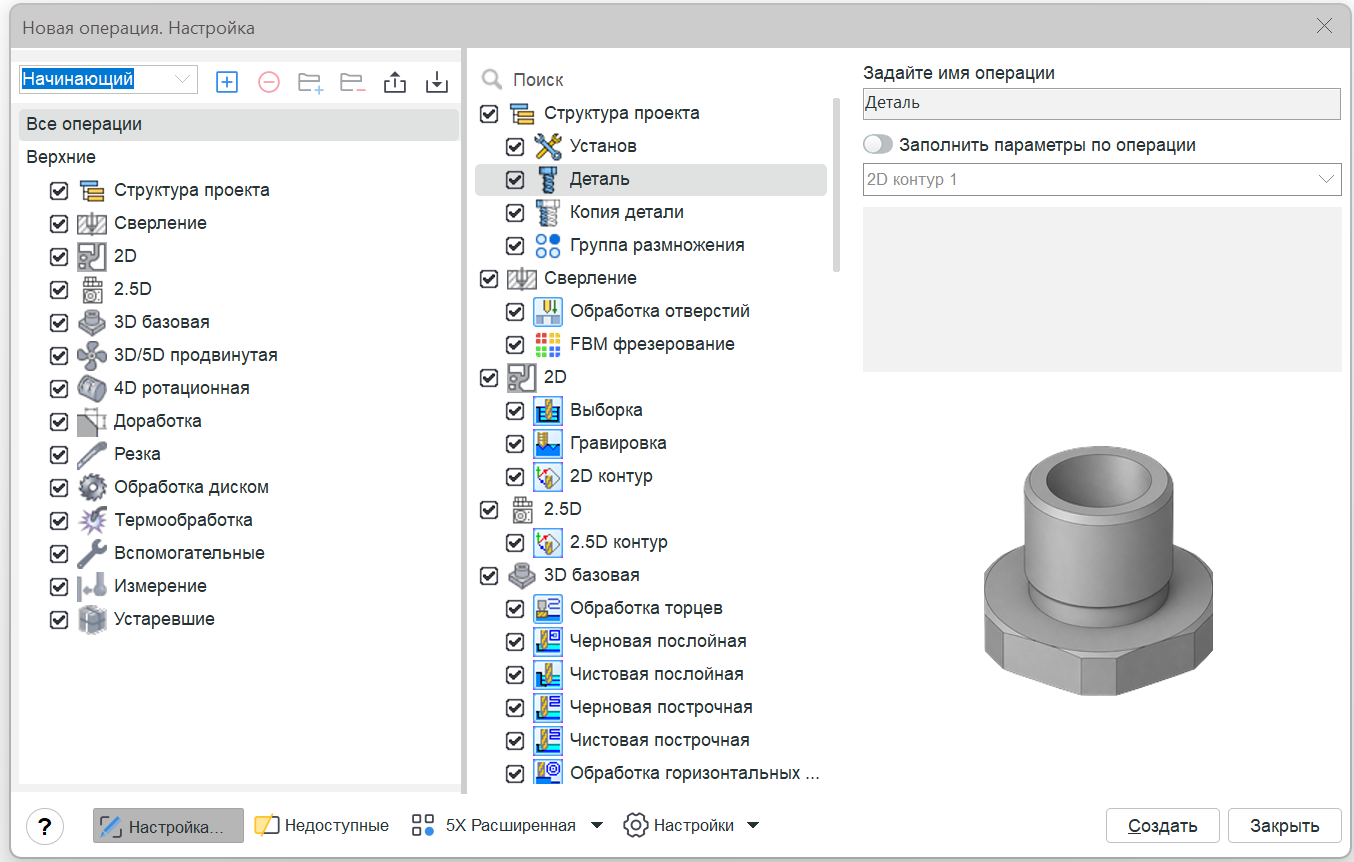Select the Гравировка operation icon
1354x862 pixels.
[x=548, y=443]
